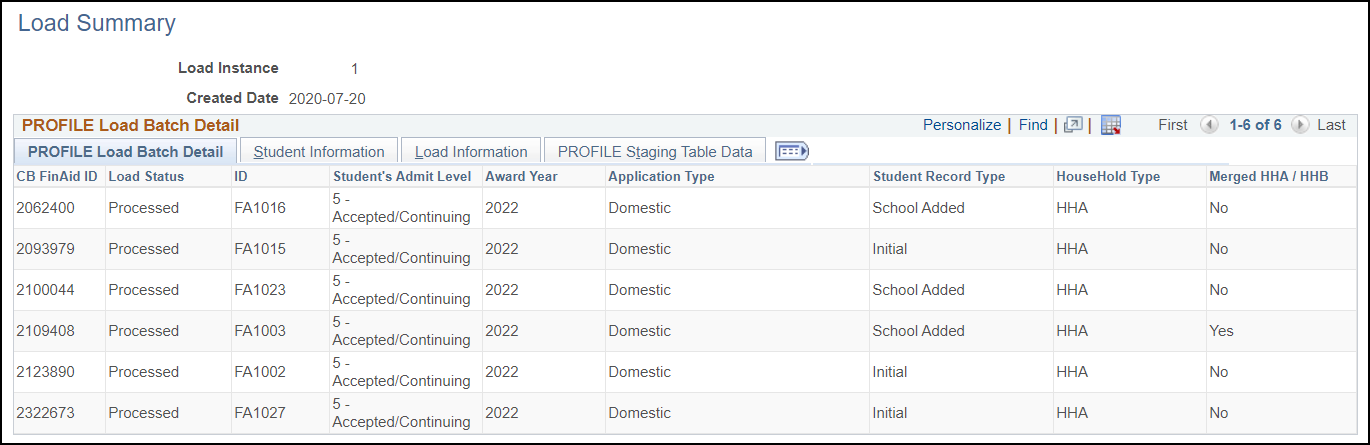The width and height of the screenshot is (1370, 445).
Task: Click the Last navigation link
Action: [1331, 125]
